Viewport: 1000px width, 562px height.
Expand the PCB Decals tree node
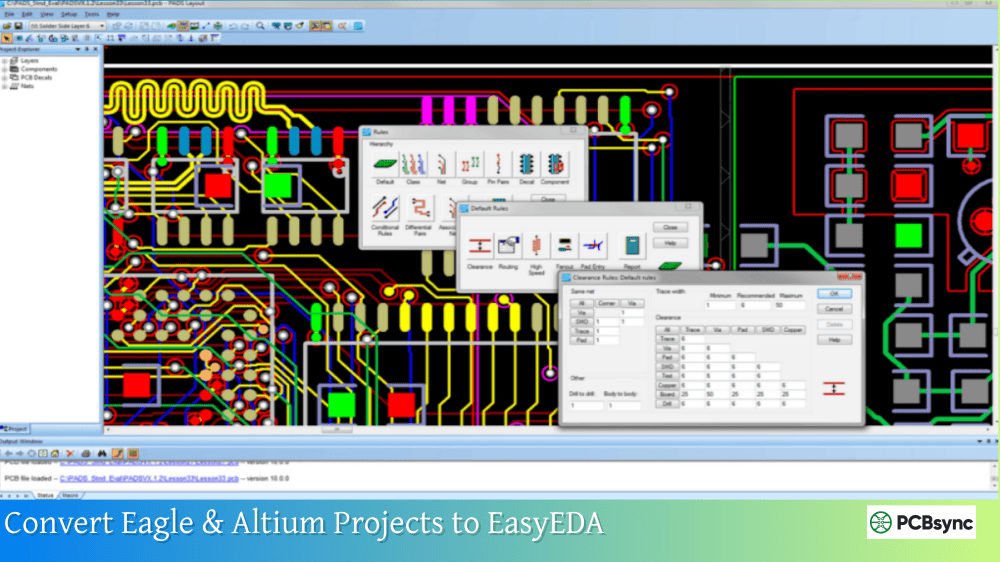click(x=5, y=78)
